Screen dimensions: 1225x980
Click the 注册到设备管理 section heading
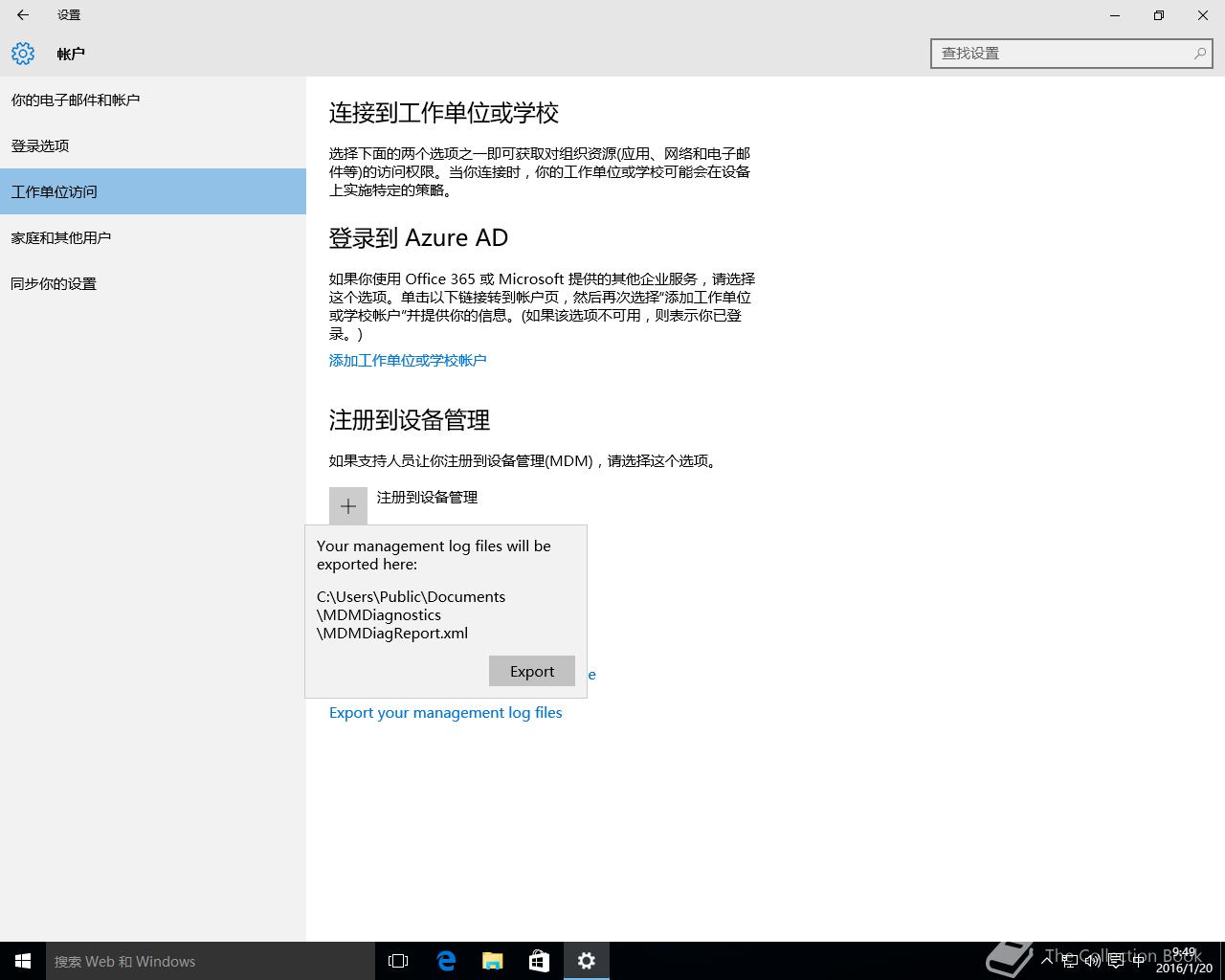coord(410,420)
